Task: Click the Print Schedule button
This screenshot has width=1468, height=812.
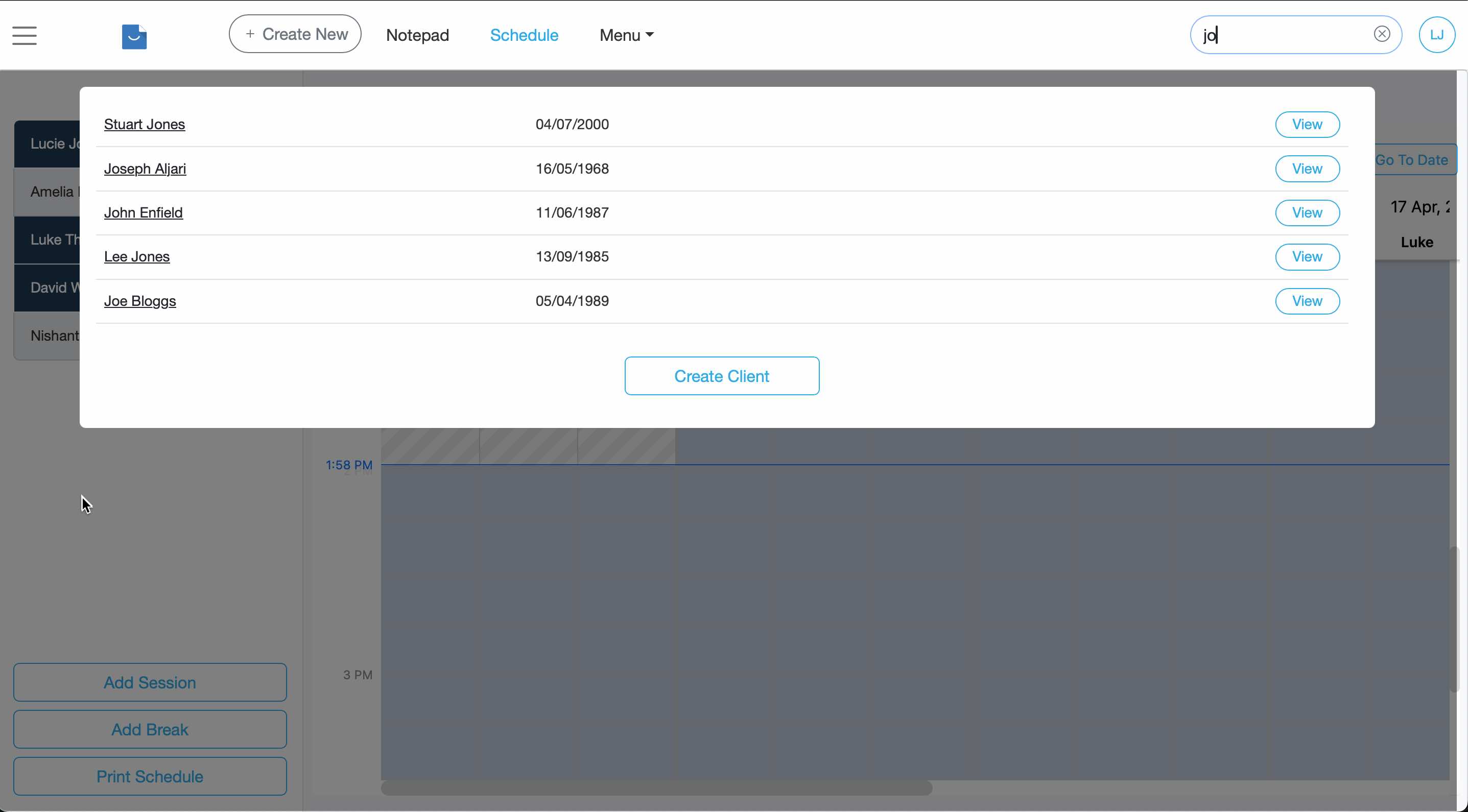Action: [150, 776]
